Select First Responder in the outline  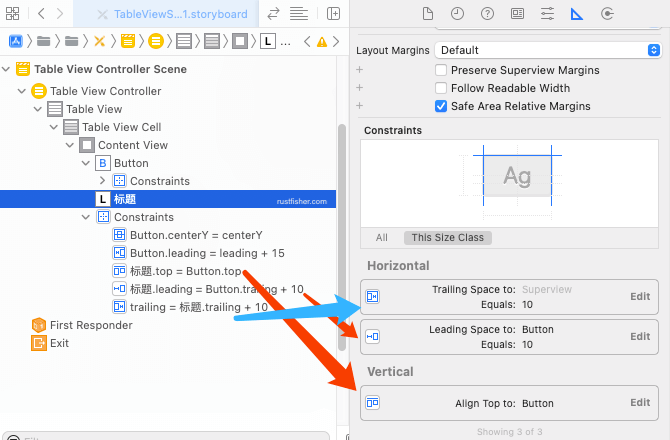click(91, 325)
